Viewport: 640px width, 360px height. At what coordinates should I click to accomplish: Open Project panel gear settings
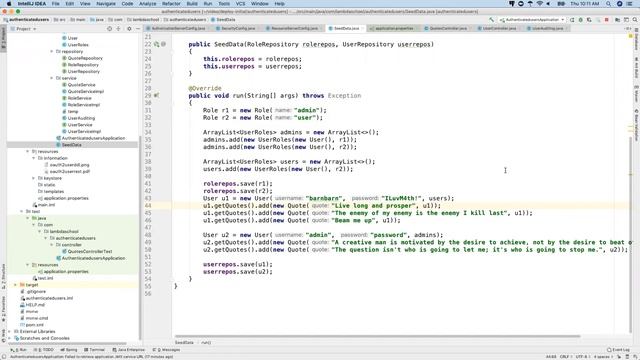[x=129, y=29]
